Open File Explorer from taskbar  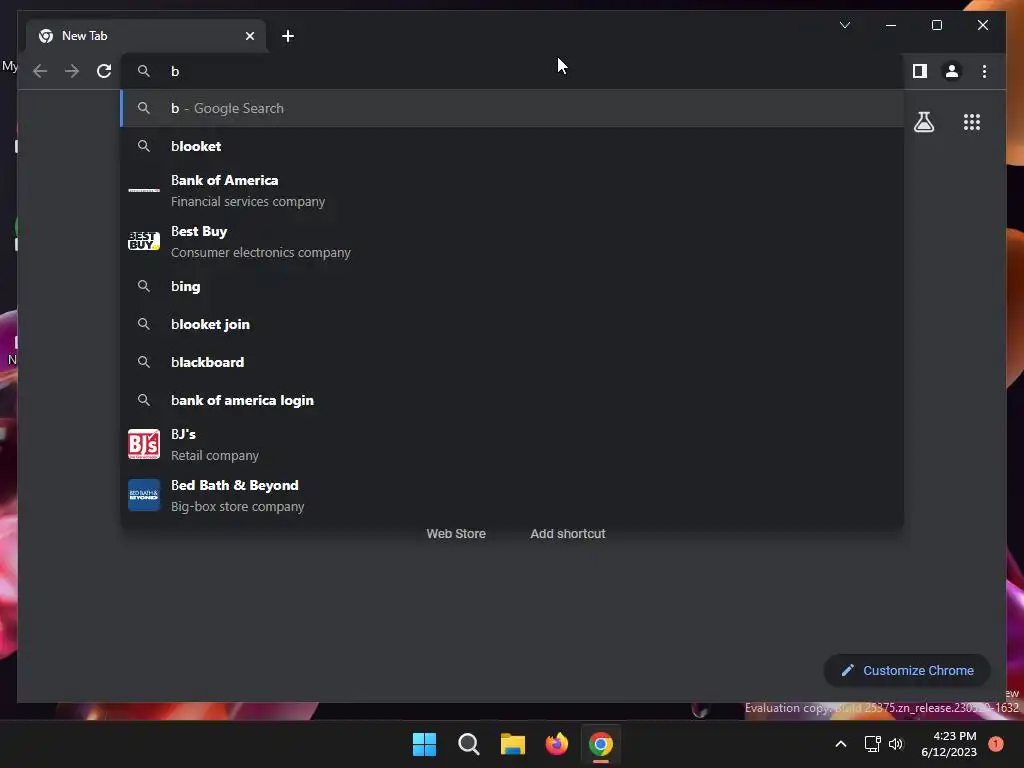(x=513, y=744)
